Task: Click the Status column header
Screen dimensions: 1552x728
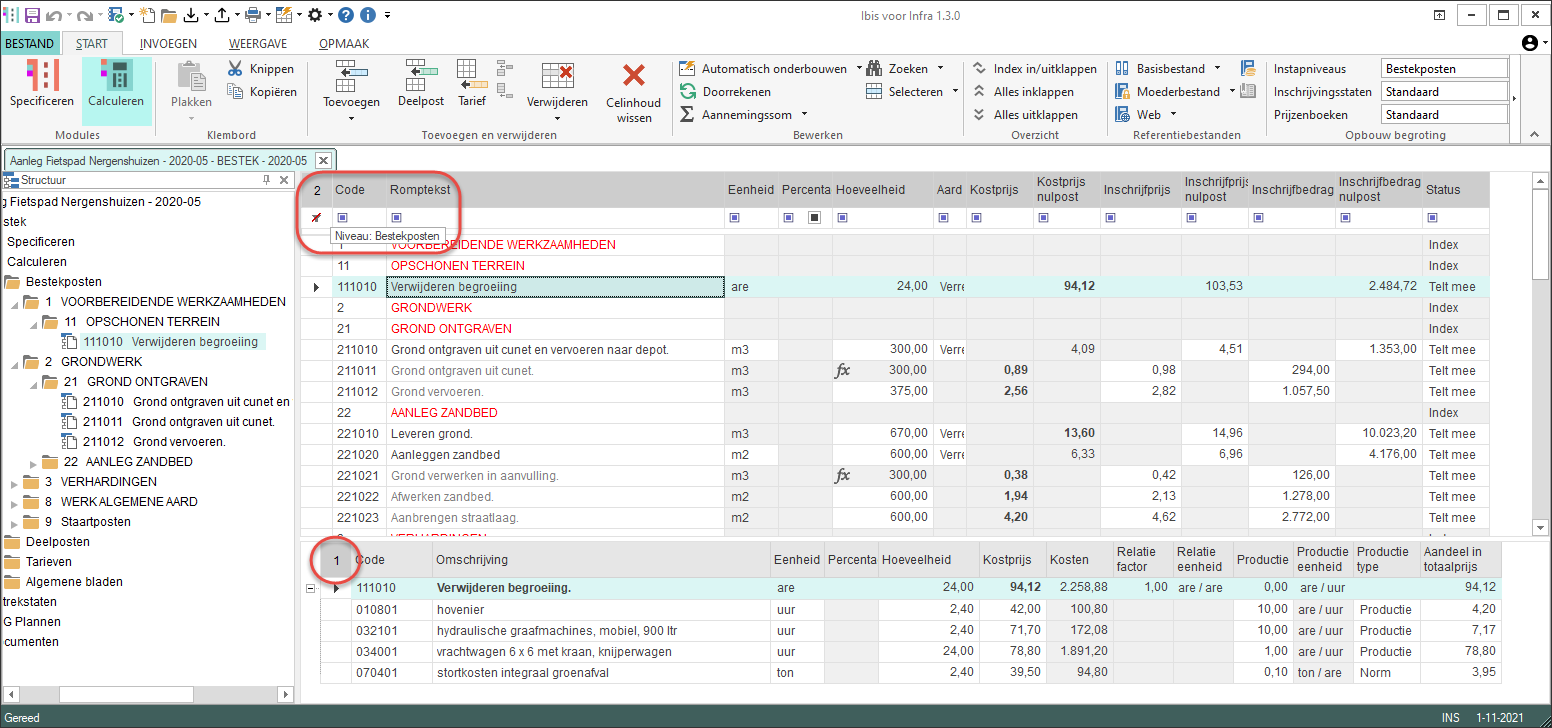Action: point(1456,190)
